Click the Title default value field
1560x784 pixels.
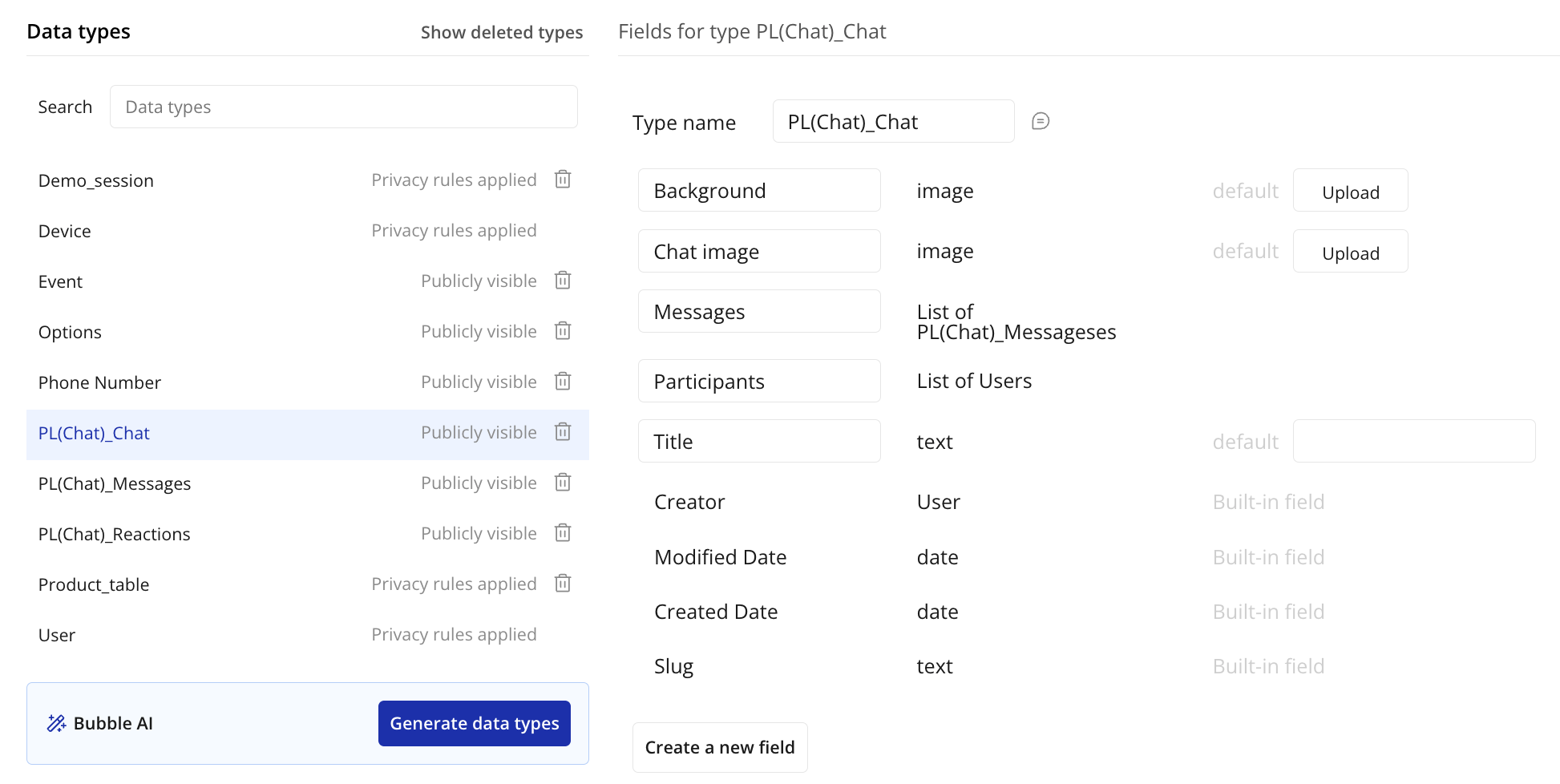pyautogui.click(x=1413, y=441)
